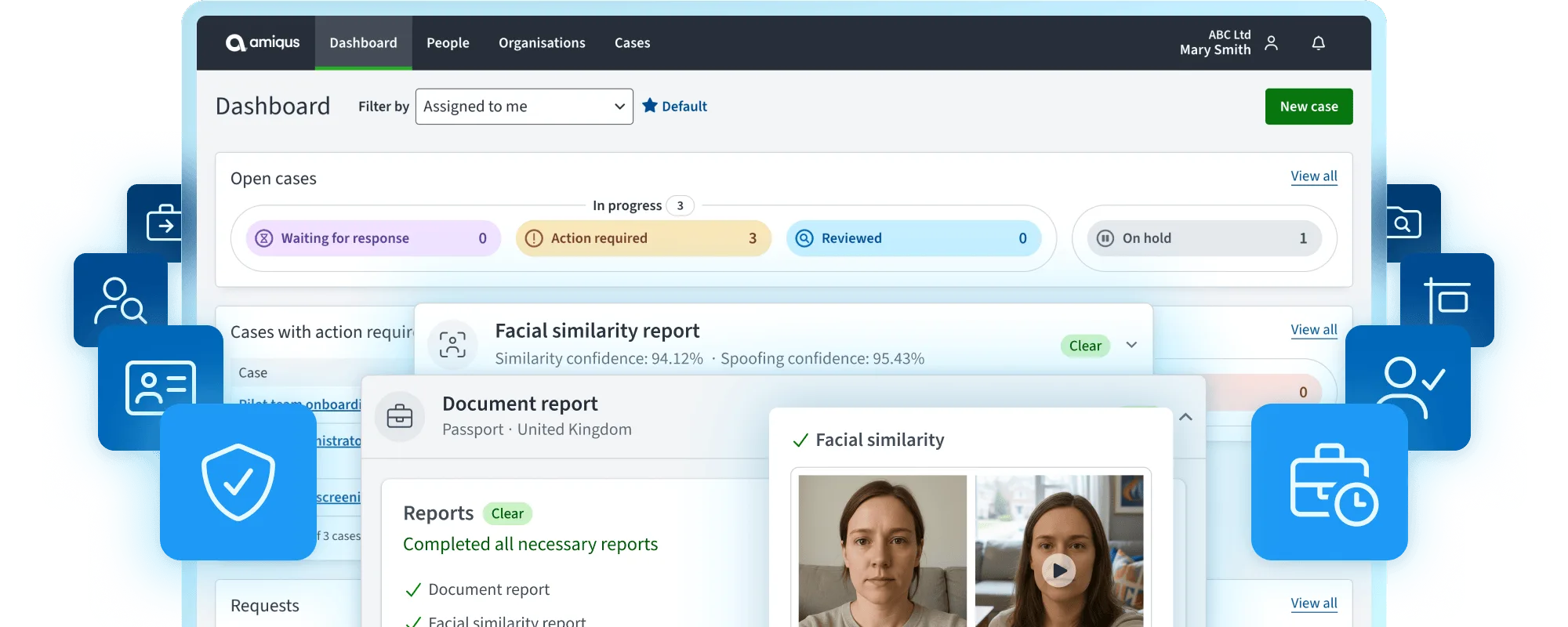This screenshot has height=627, width=1568.
Task: Click the crop frame tile icon
Action: [x=1447, y=300]
